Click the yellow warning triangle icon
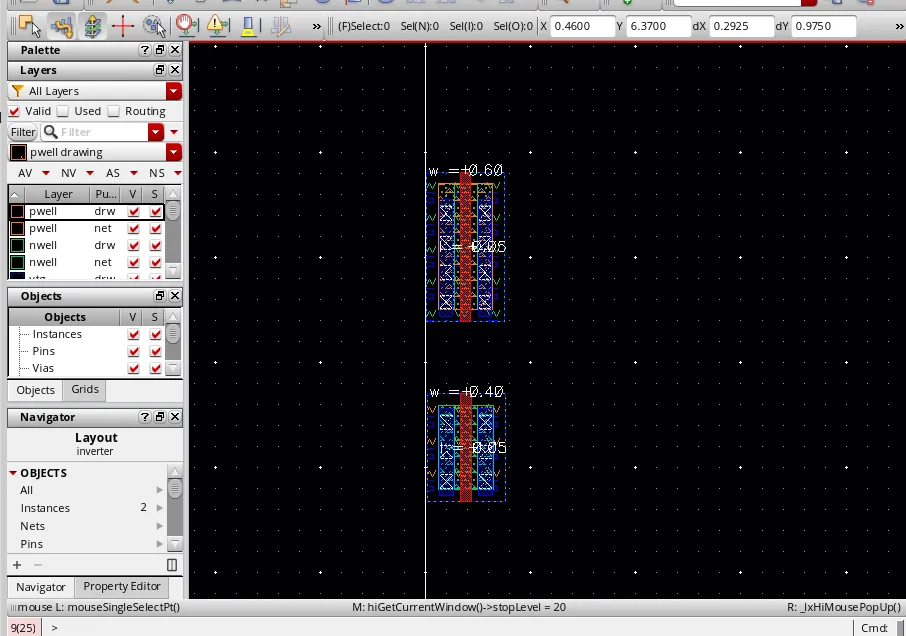Screen dimensions: 906x636 [215, 26]
